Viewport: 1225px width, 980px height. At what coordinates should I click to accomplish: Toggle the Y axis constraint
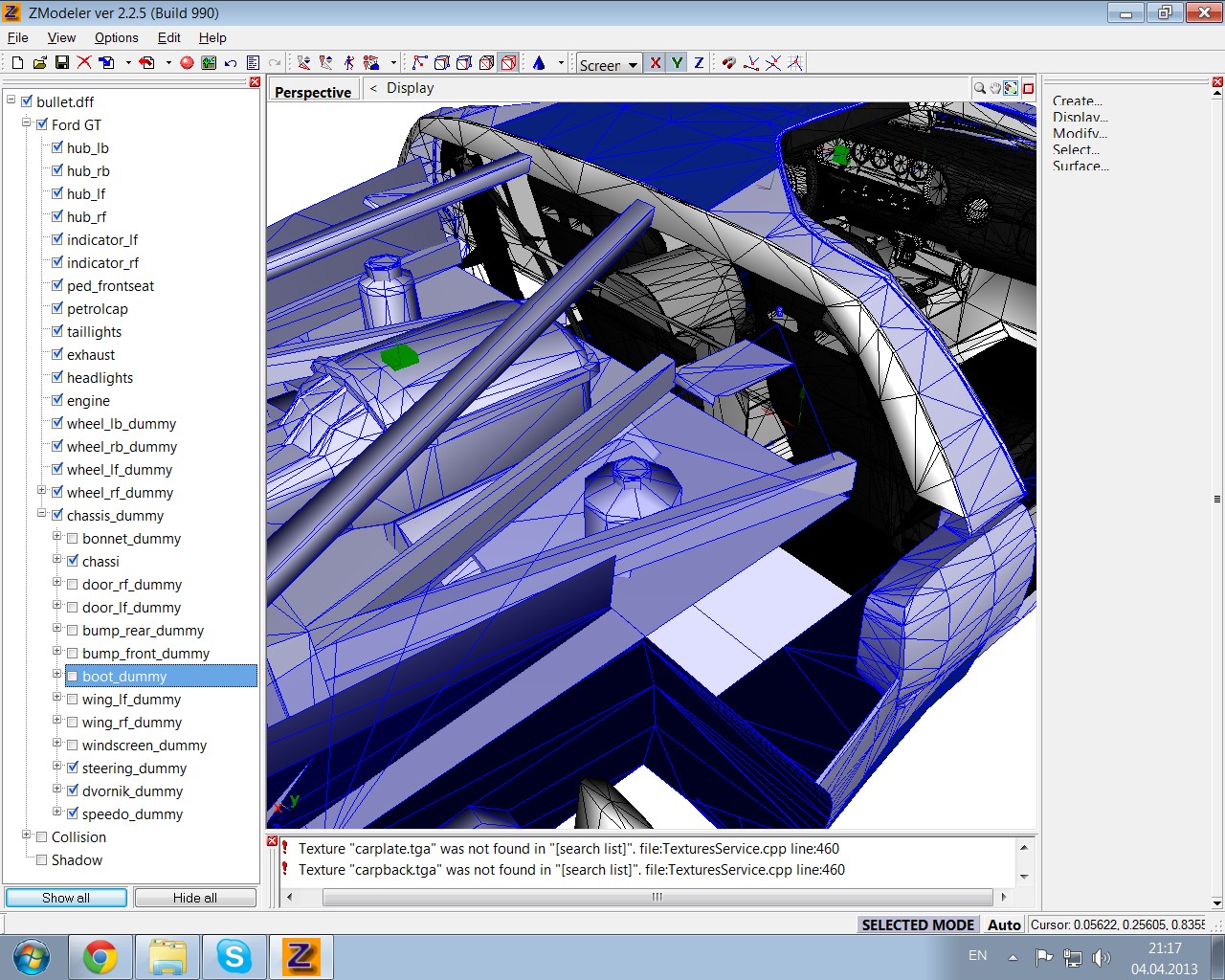tap(678, 63)
